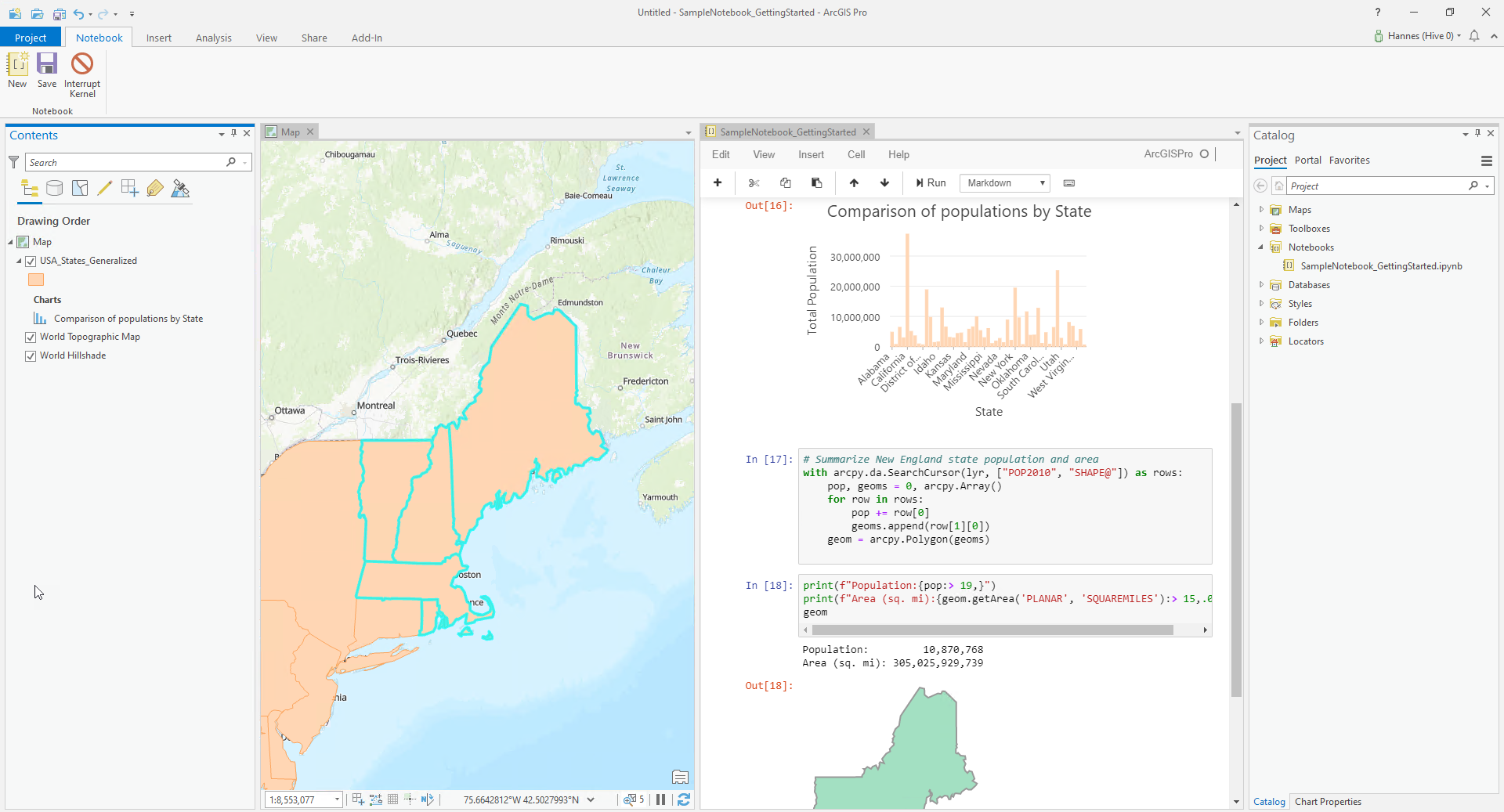Screen dimensions: 1504x812
Task: Run the current notebook cell
Action: tap(930, 183)
